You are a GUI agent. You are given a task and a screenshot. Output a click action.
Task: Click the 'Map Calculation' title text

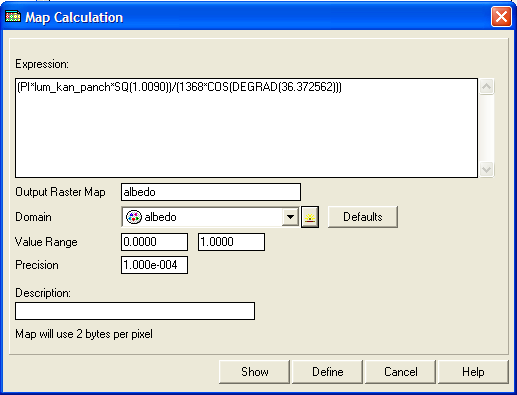(x=74, y=17)
